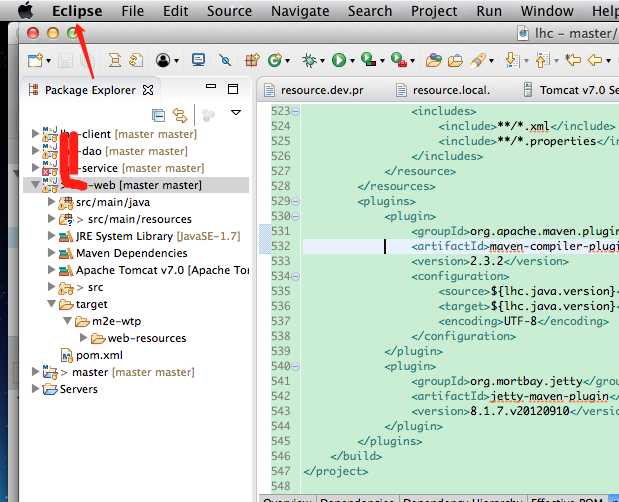Image resolution: width=619 pixels, height=502 pixels.
Task: Collapse the plugin fold at line 530
Action: tap(295, 216)
